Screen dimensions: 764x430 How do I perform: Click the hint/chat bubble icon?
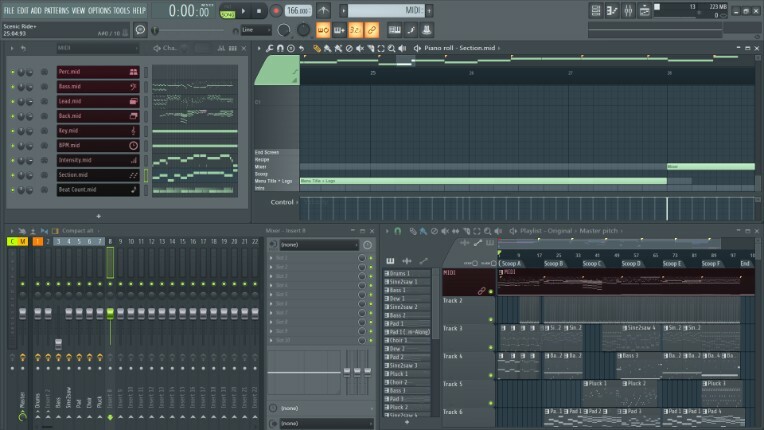[x=140, y=30]
